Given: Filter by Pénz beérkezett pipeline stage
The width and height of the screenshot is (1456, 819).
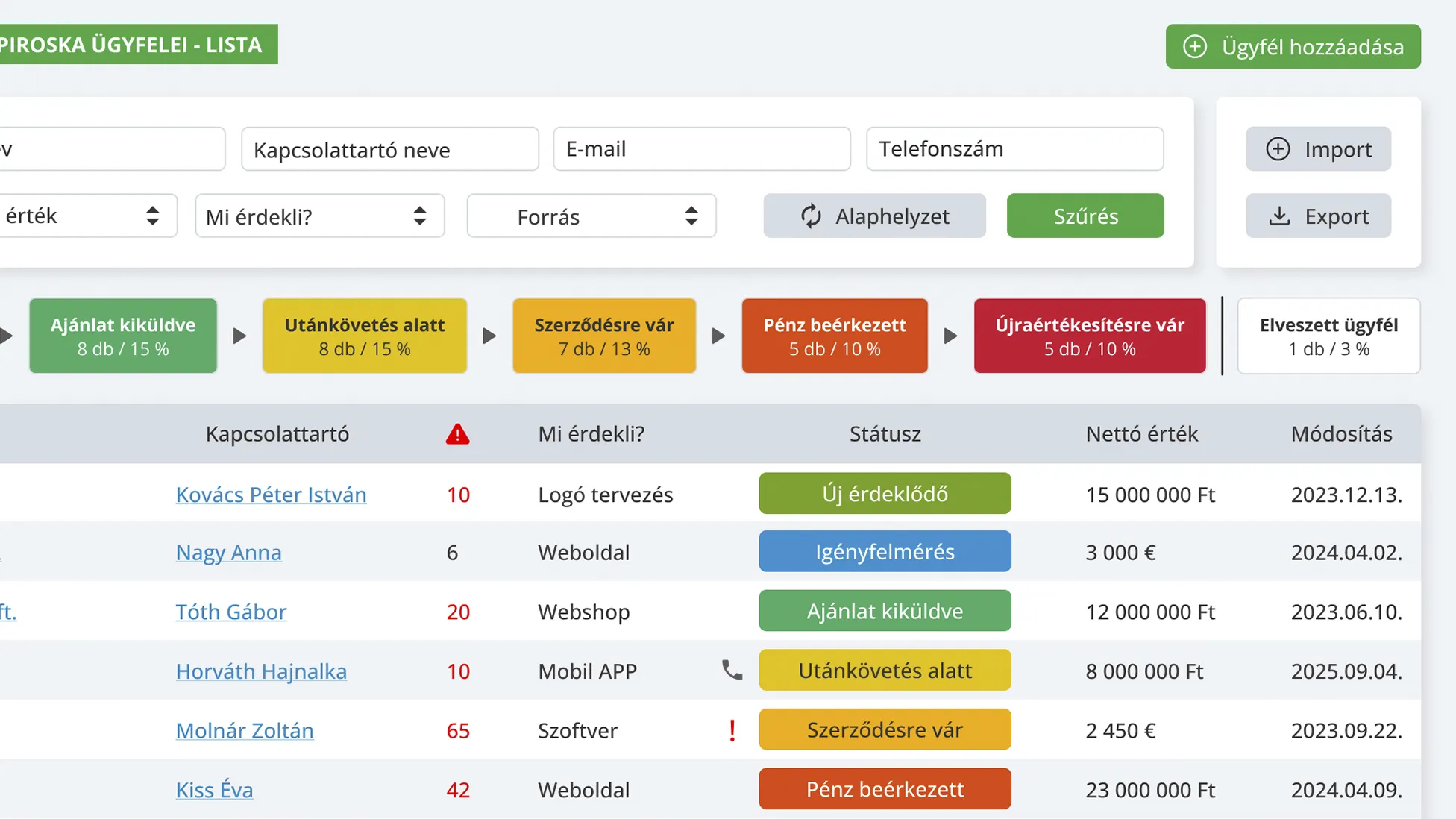Looking at the screenshot, I should point(835,336).
